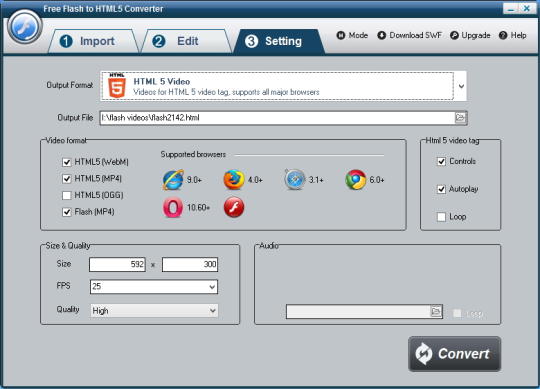Click the '9.0+' version text
The image size is (540, 389).
[x=194, y=180]
